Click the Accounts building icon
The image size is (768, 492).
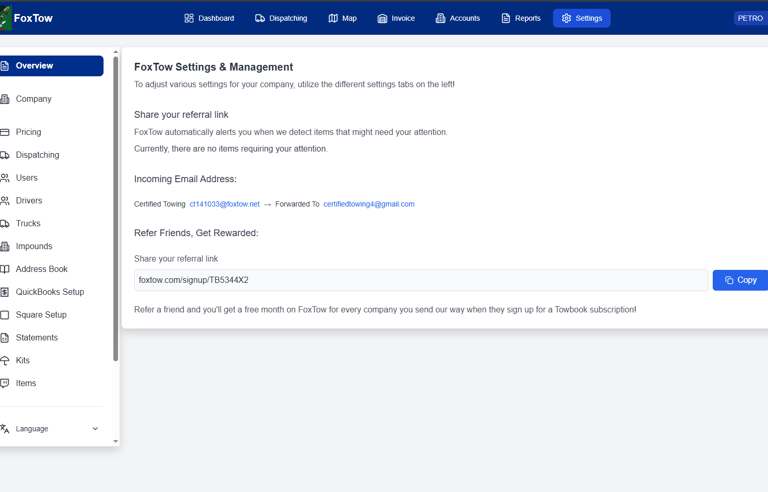click(440, 18)
